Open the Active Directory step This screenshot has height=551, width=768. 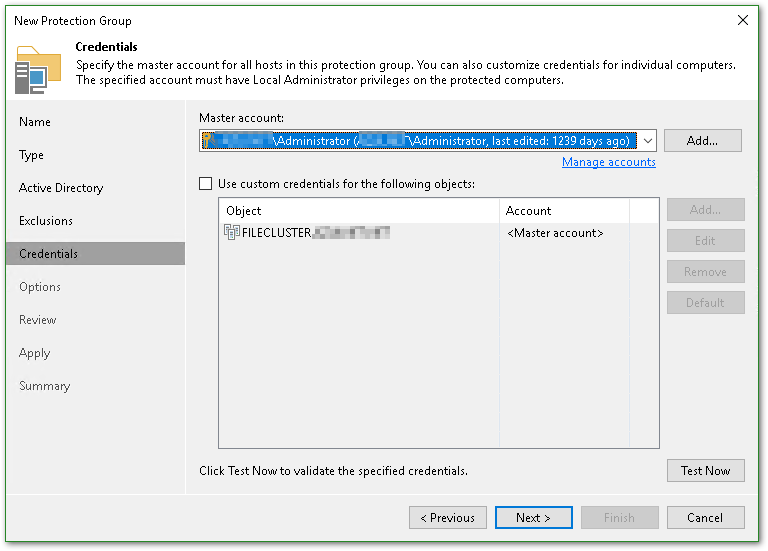[x=61, y=188]
